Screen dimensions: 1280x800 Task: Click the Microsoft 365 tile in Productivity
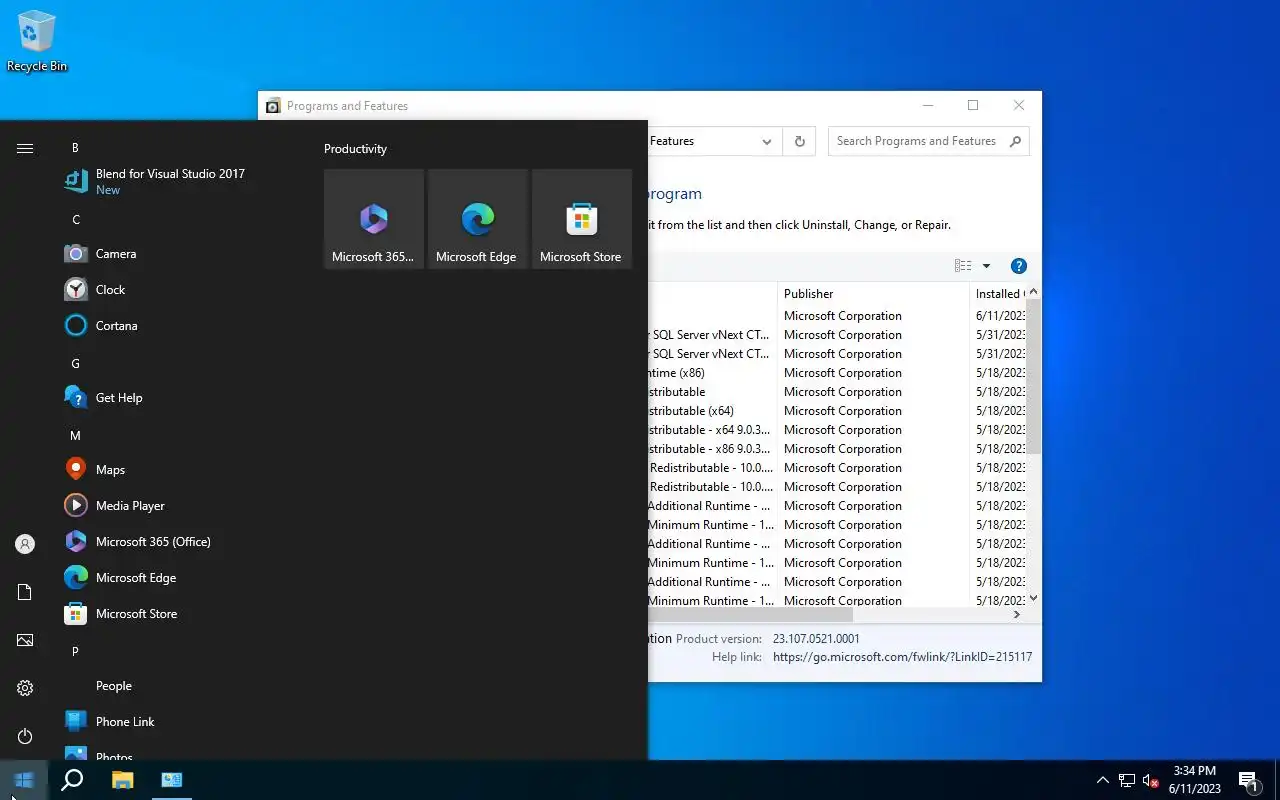tap(374, 219)
